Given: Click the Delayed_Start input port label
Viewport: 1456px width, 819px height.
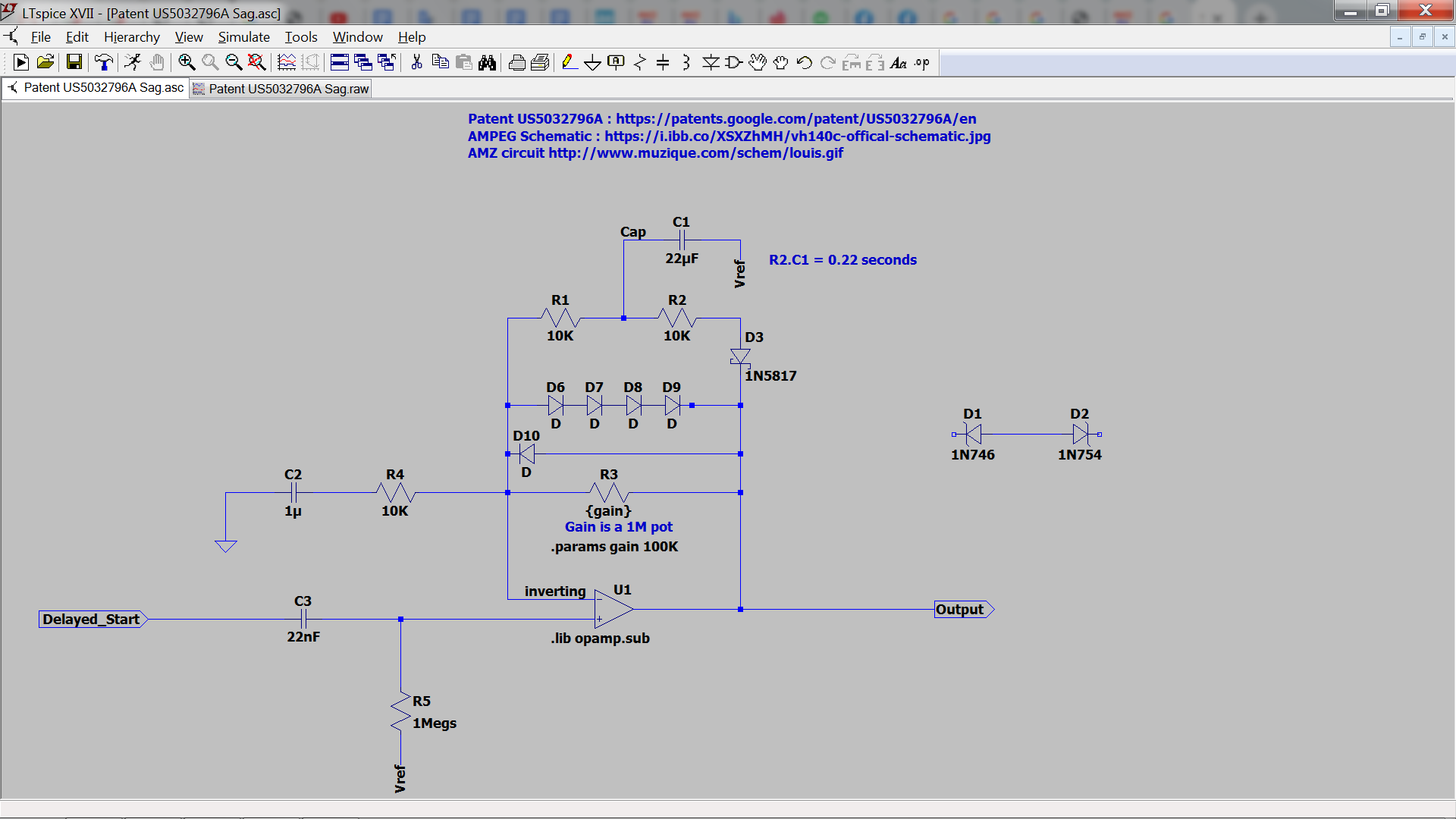Looking at the screenshot, I should (x=91, y=620).
